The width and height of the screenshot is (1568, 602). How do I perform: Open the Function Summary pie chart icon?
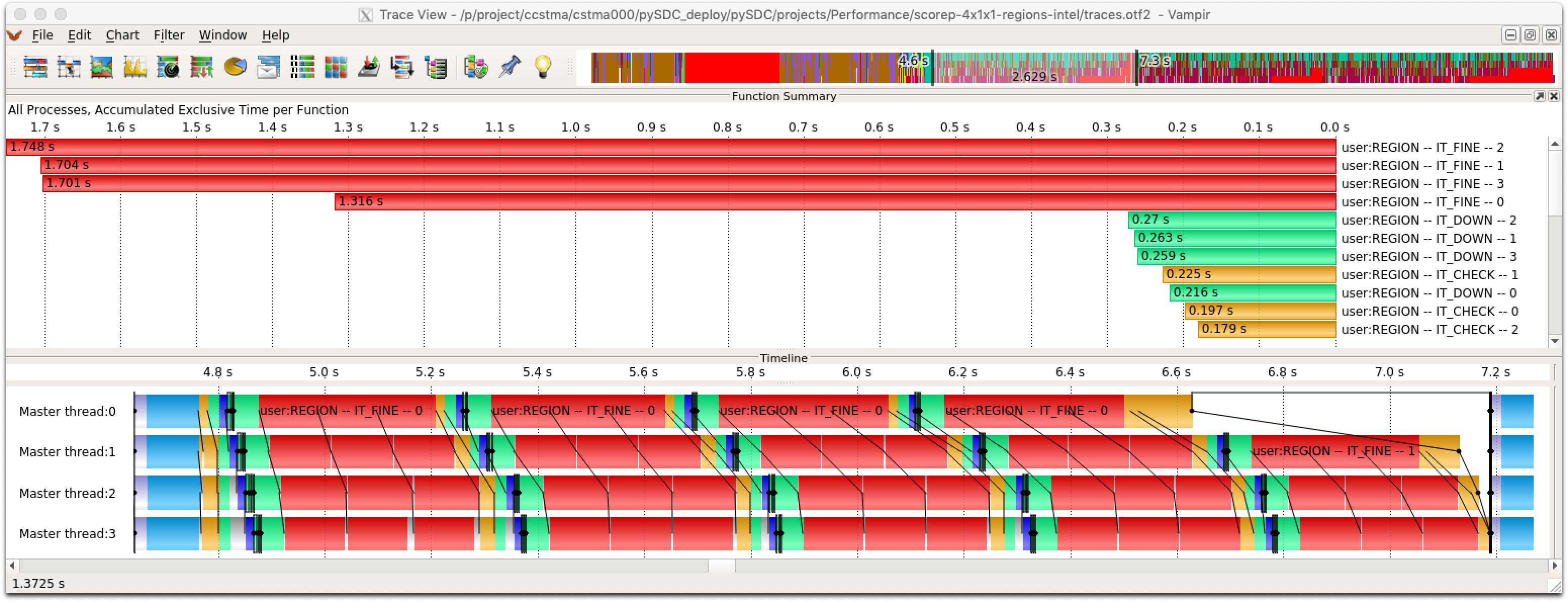(235, 67)
